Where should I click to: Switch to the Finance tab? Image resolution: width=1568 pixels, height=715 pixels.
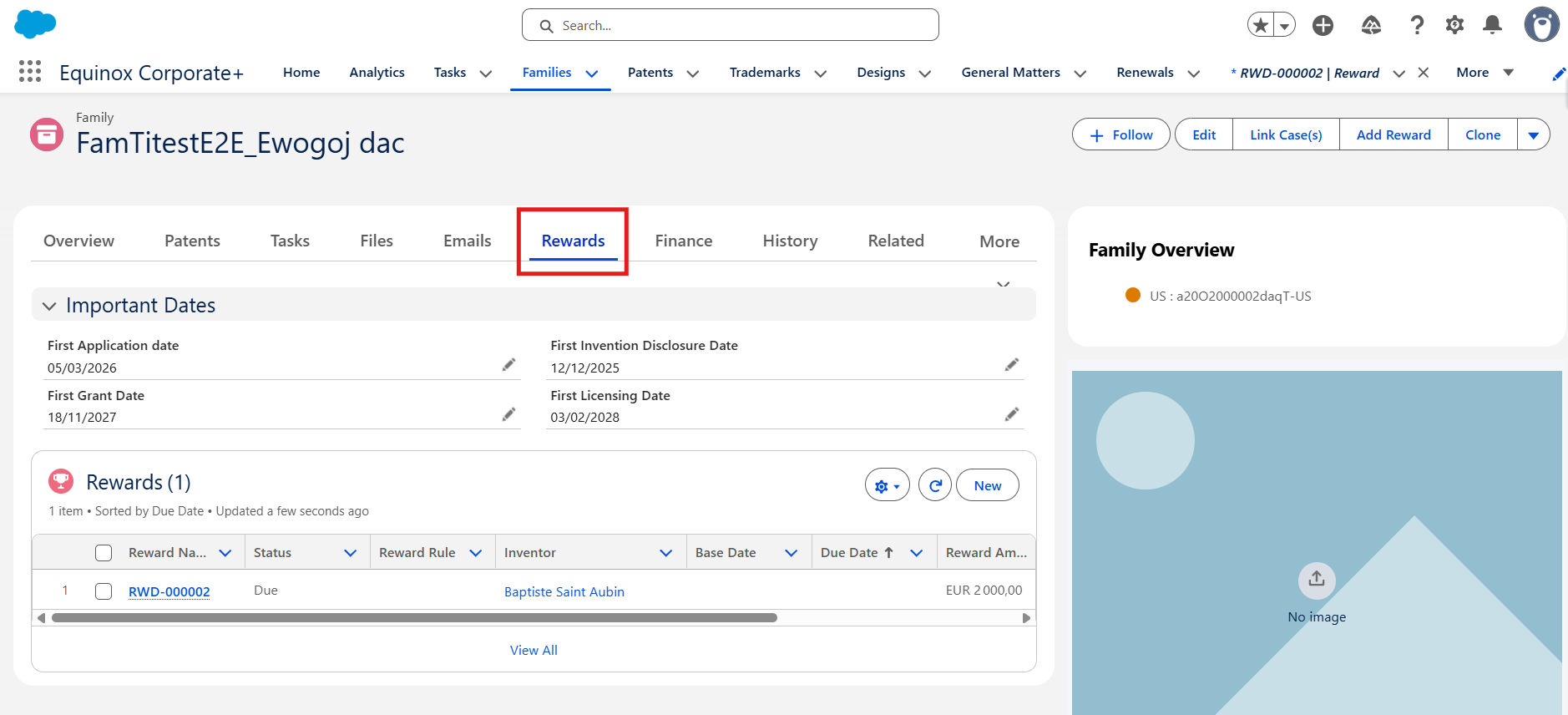(684, 241)
